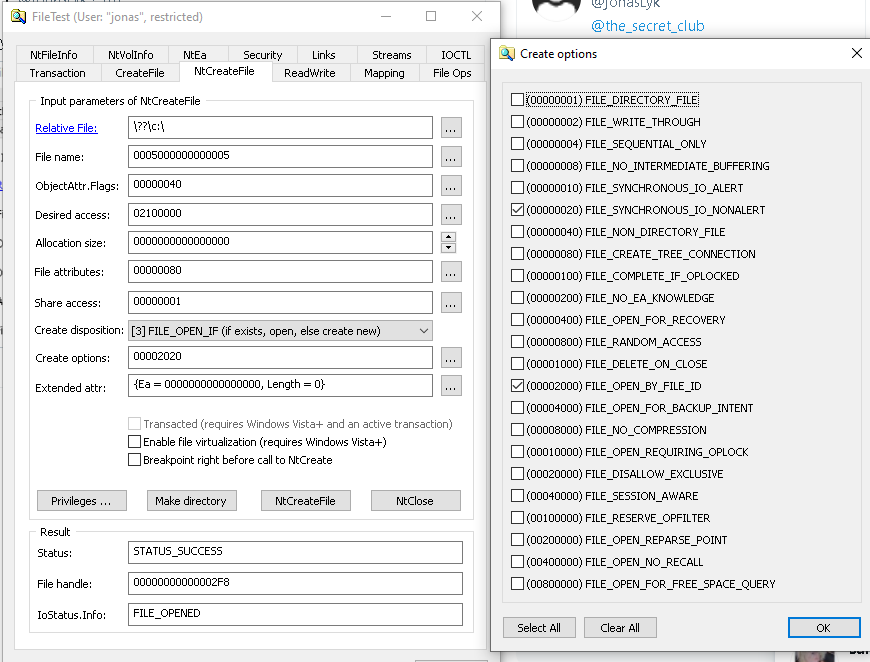The image size is (870, 662).
Task: Run NtCreateFile with its button
Action: 305,501
